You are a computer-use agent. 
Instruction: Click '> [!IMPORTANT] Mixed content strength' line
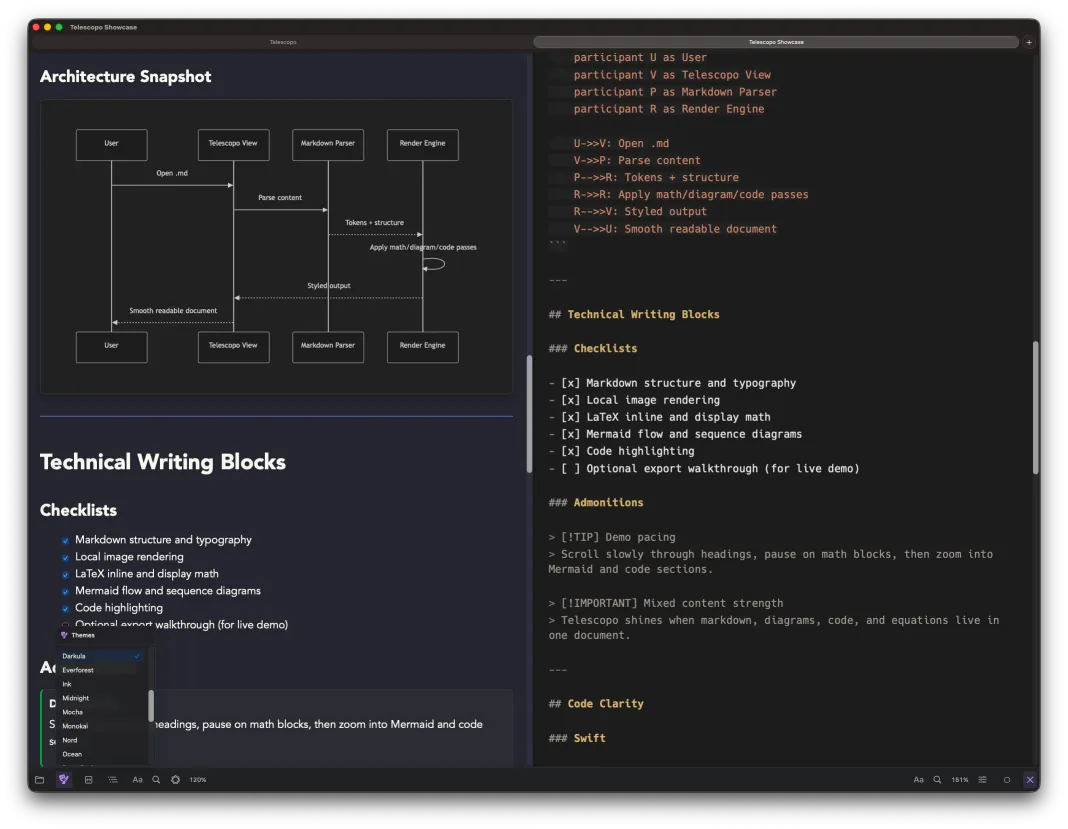(666, 603)
